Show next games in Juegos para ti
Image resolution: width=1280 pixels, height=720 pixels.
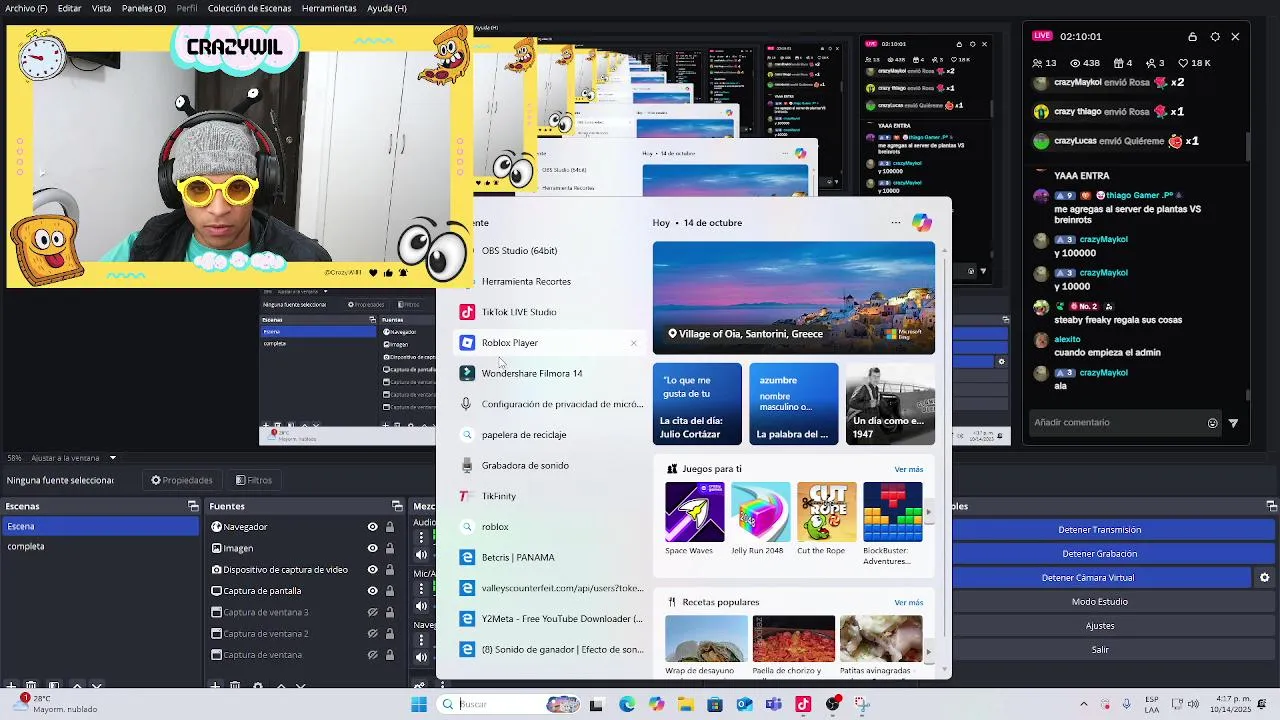(x=928, y=512)
